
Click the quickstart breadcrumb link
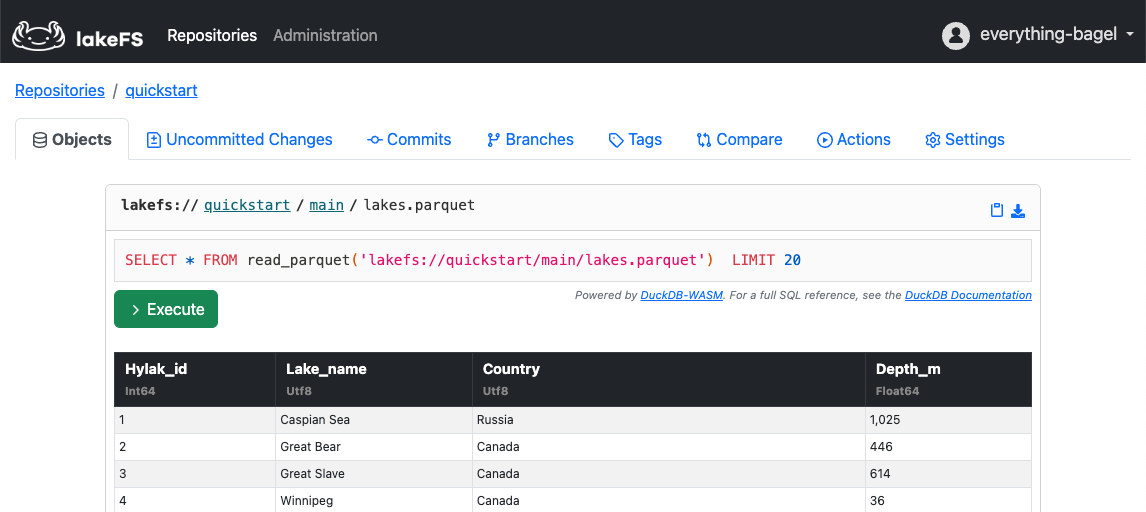pyautogui.click(x=161, y=90)
